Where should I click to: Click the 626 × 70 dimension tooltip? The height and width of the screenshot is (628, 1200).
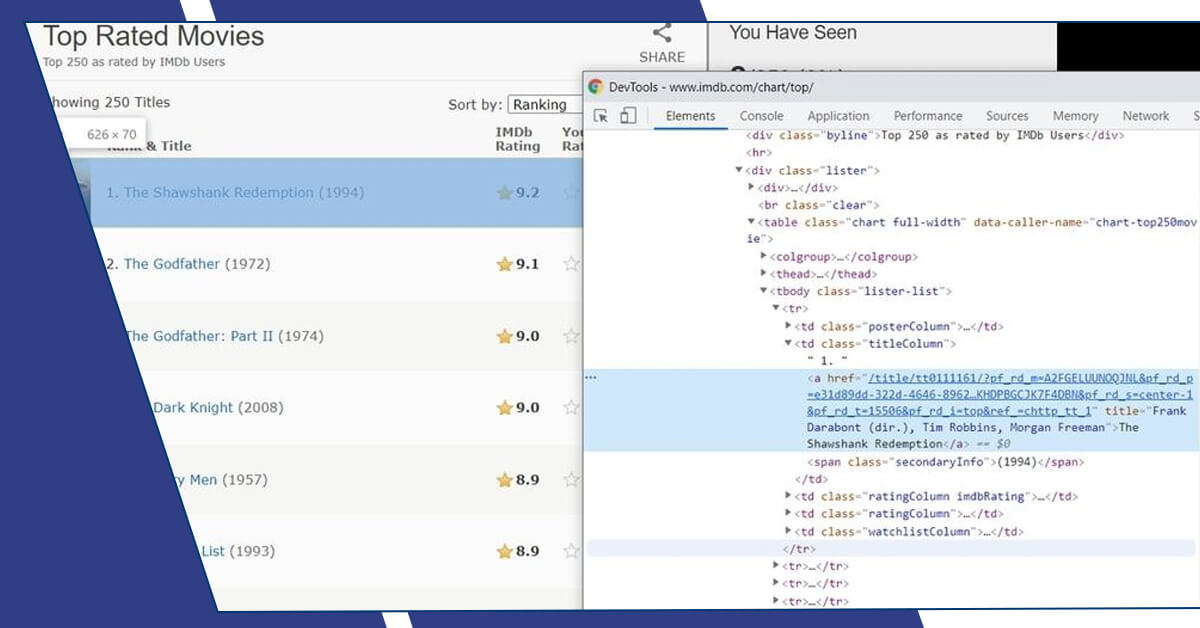click(x=111, y=134)
